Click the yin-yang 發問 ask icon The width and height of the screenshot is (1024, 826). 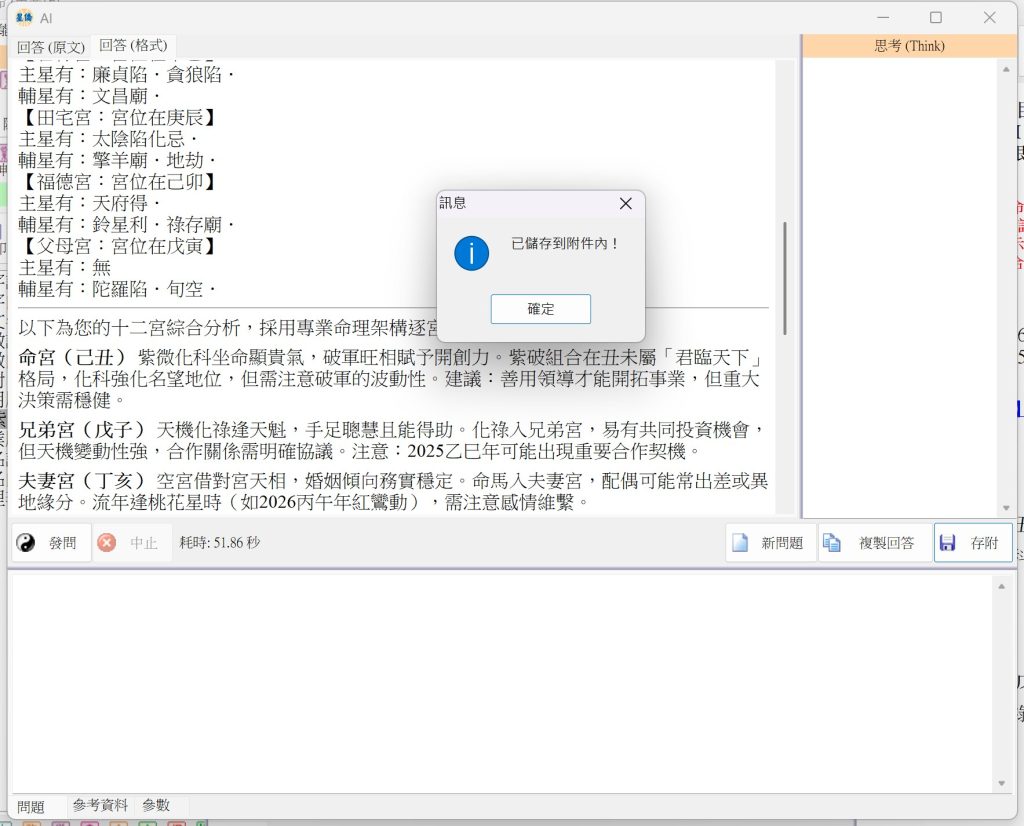tap(27, 543)
